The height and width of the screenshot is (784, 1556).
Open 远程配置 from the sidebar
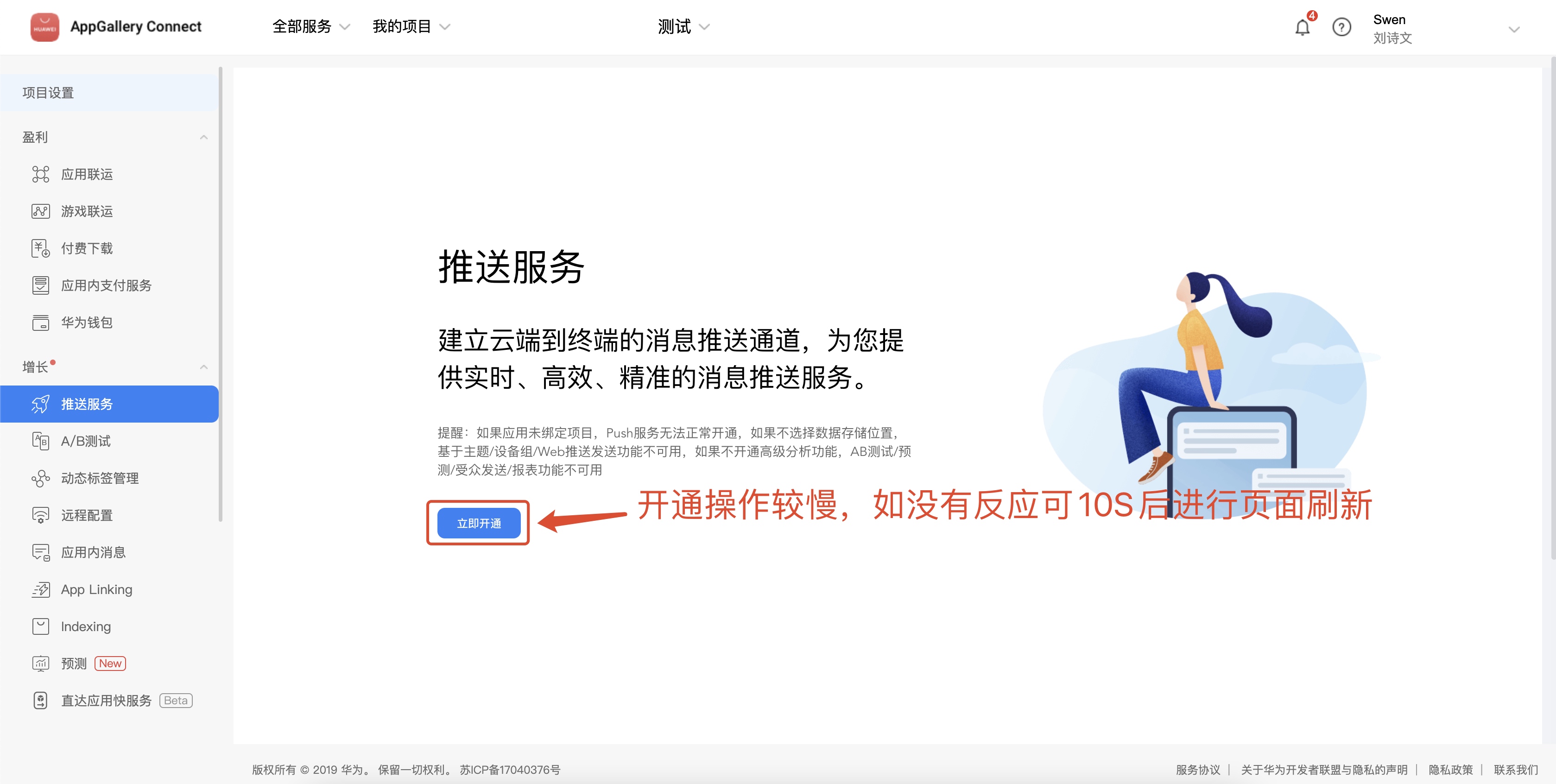click(109, 515)
